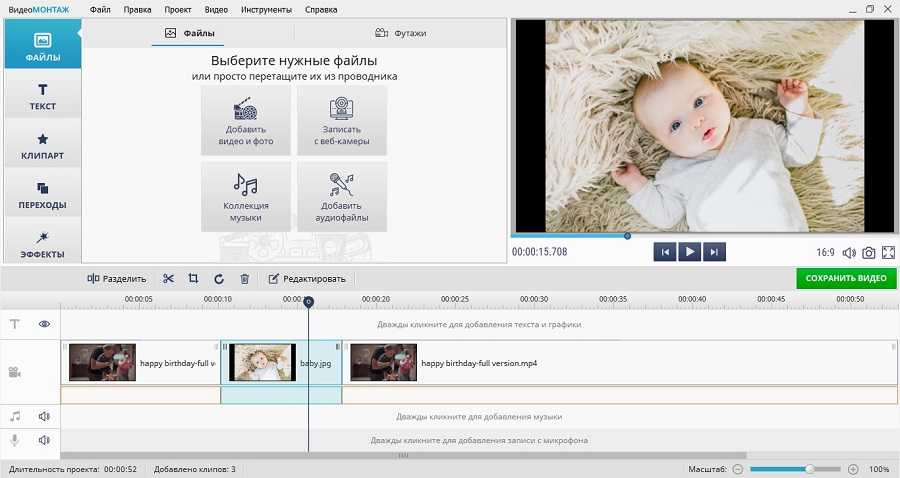Screen dimensions: 900x478
Task: Click the scissors cut icon in timeline toolbar
Action: 168,279
